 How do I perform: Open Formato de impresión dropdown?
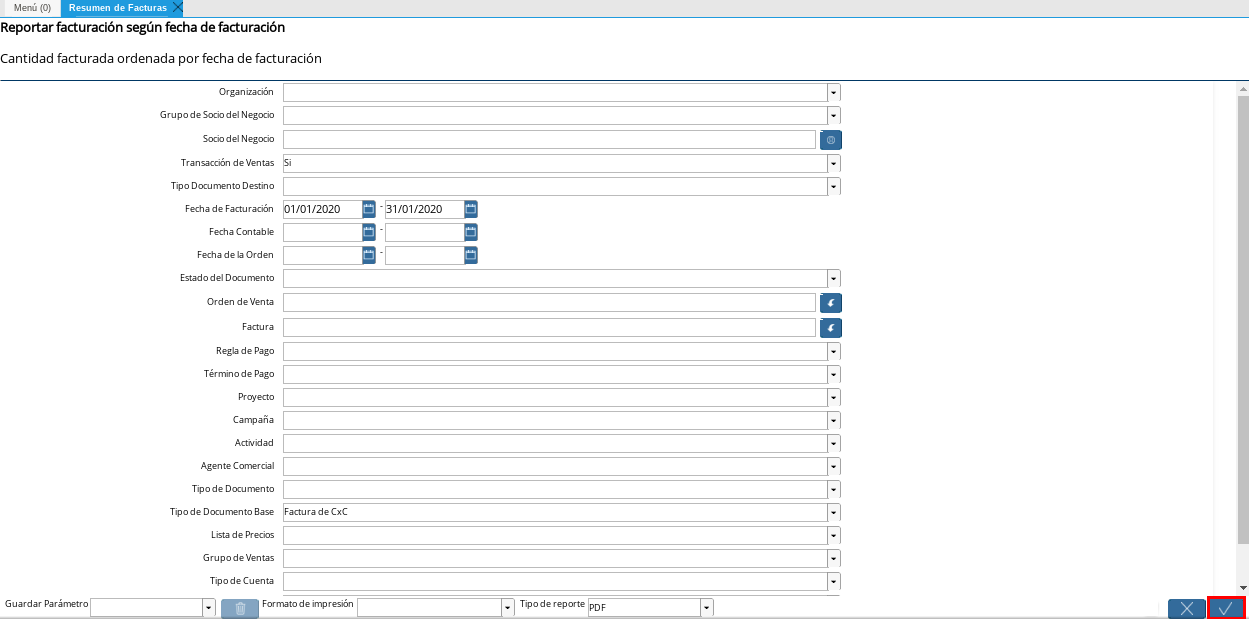507,607
